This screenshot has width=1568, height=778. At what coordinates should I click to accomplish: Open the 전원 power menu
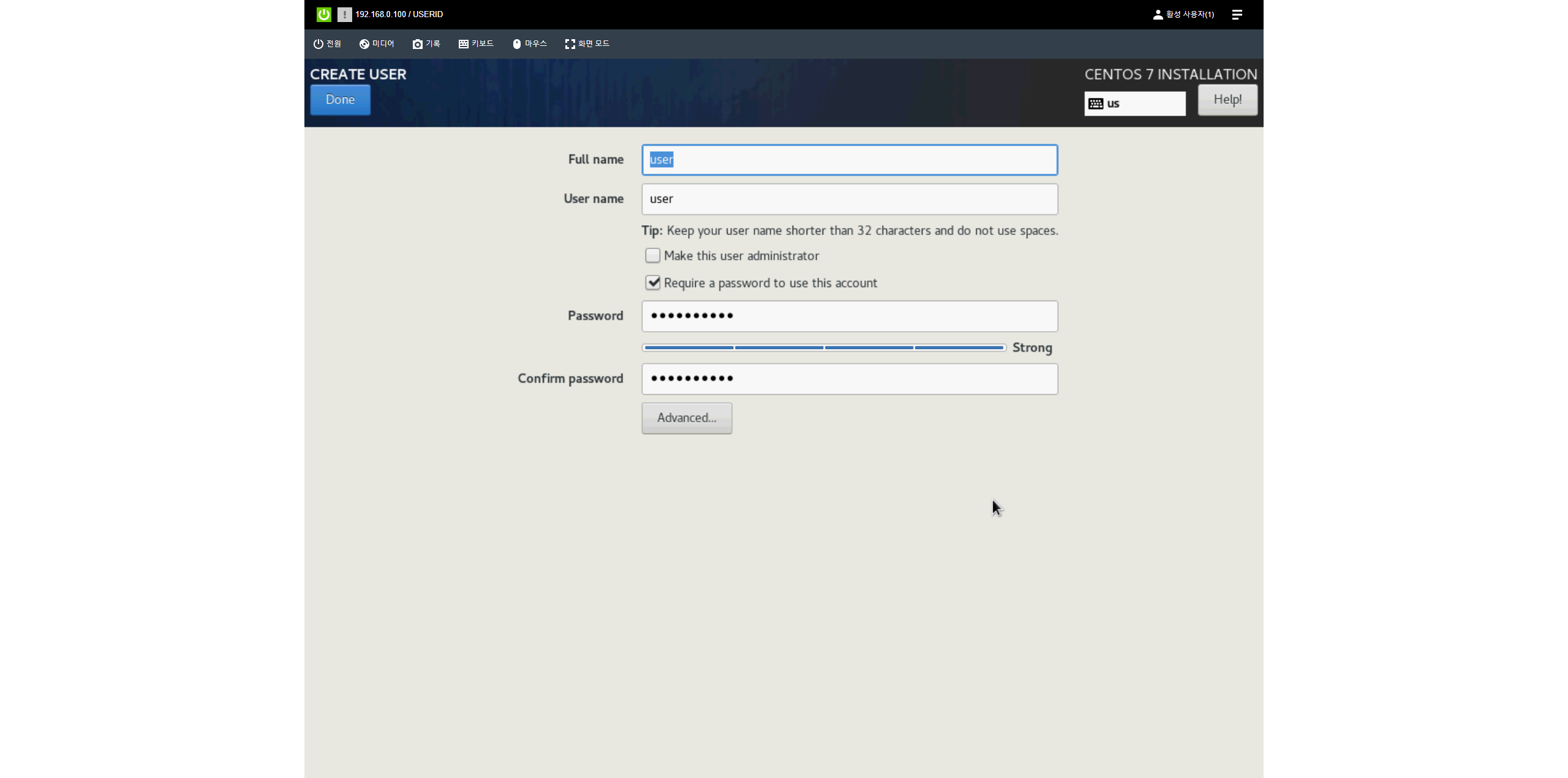point(327,43)
